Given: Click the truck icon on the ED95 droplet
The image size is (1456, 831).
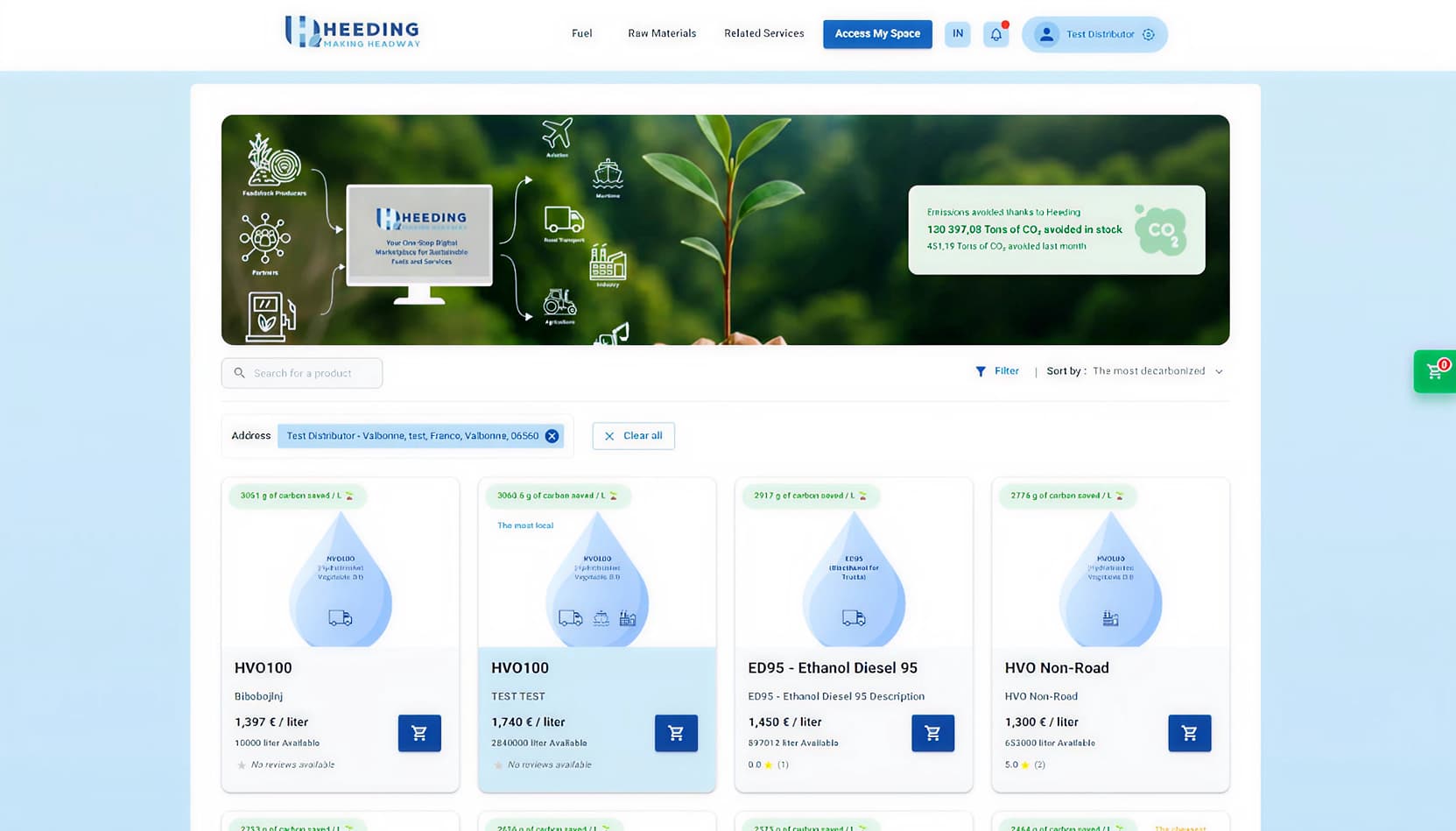Looking at the screenshot, I should [x=854, y=618].
